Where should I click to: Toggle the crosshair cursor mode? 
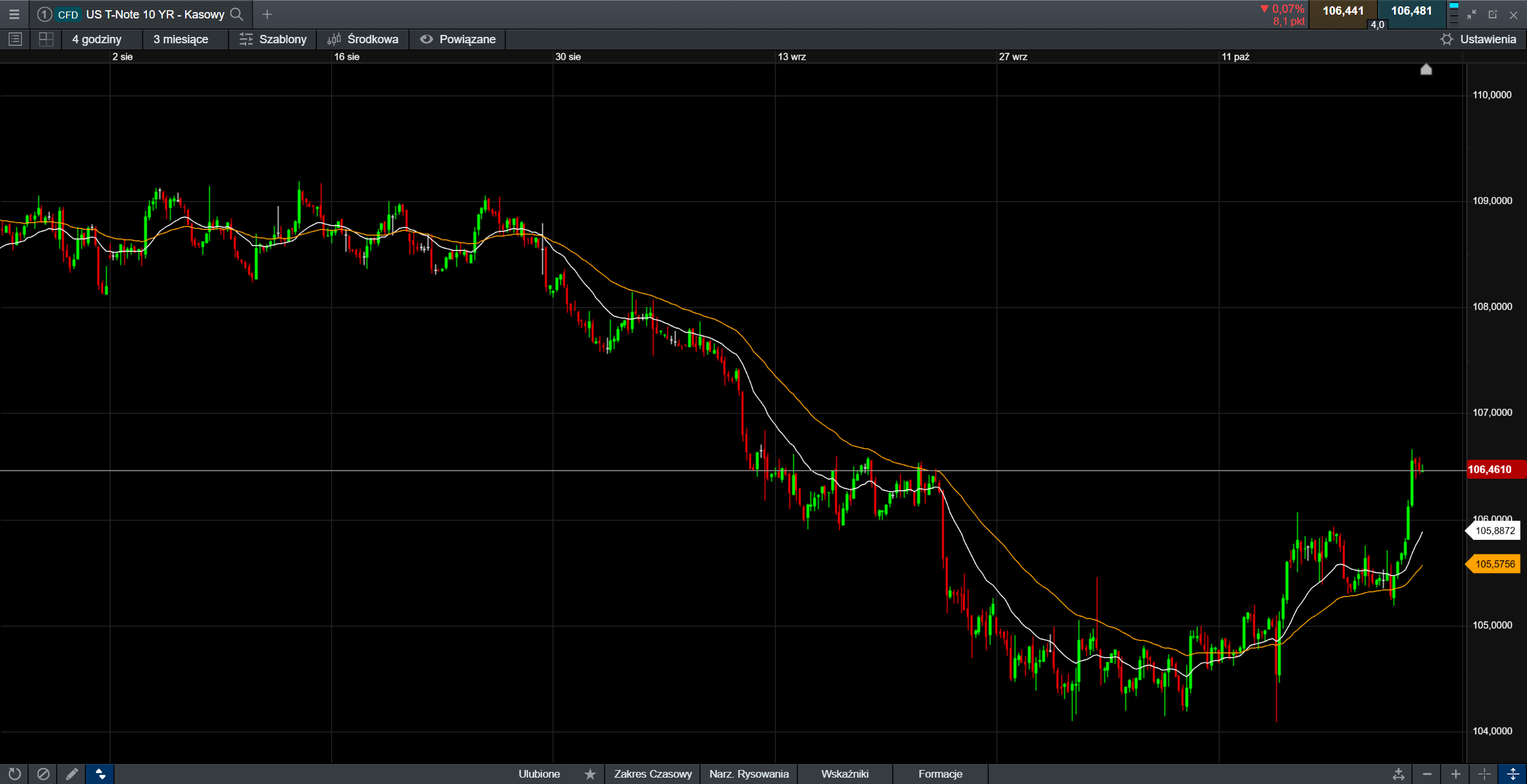tap(1484, 774)
